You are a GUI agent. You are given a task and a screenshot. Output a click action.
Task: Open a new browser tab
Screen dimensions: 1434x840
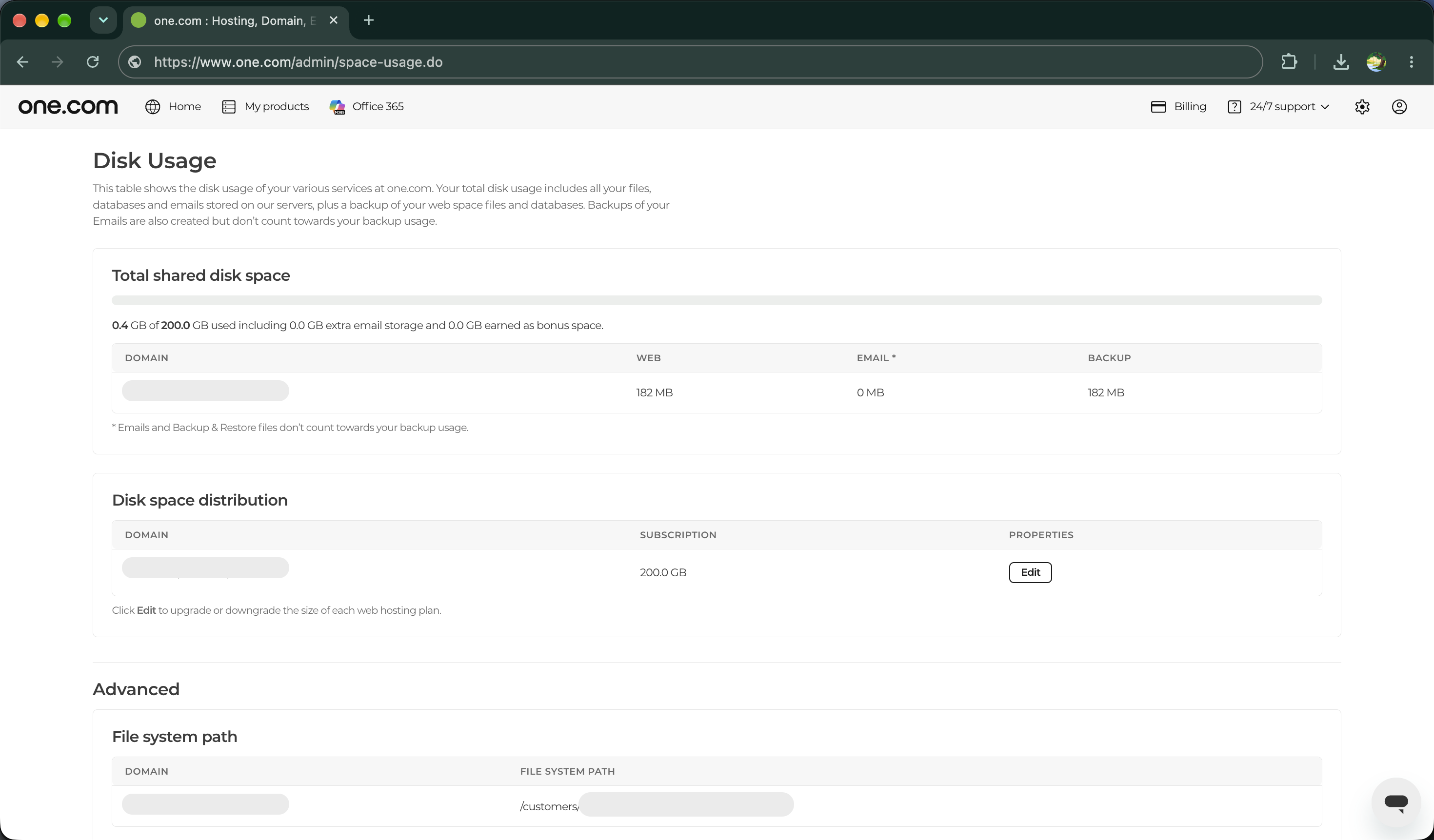point(369,20)
